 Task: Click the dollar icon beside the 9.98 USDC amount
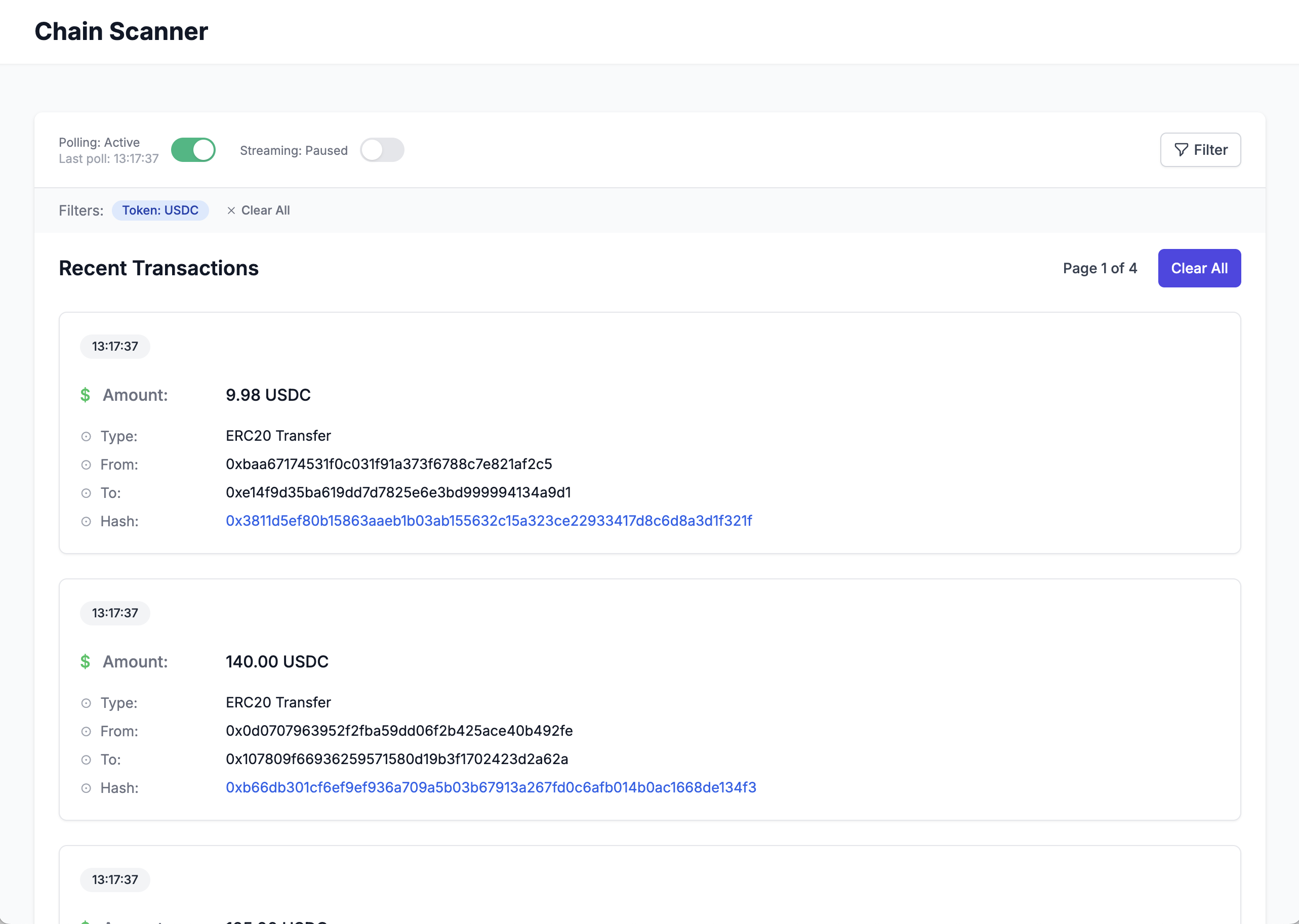(86, 395)
